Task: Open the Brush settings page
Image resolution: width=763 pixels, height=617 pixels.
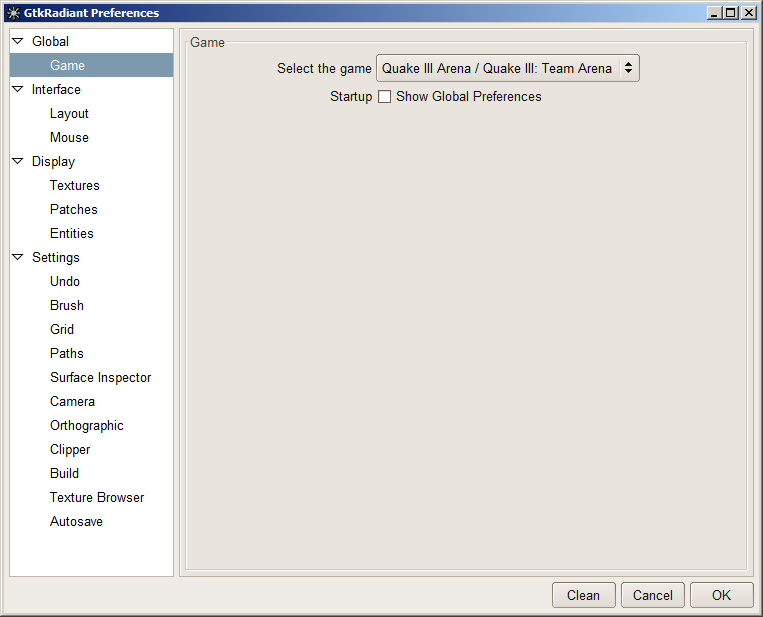Action: click(x=67, y=305)
